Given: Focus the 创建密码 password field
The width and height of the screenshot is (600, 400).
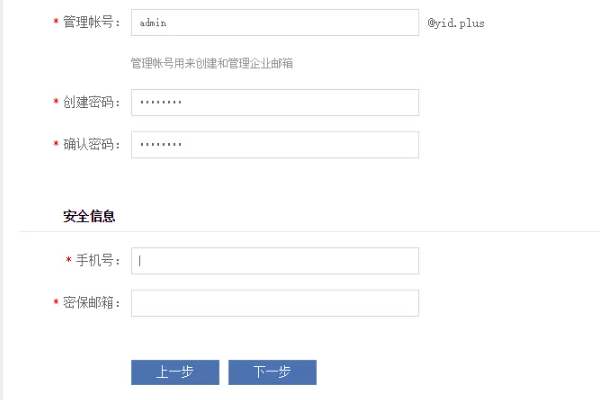Looking at the screenshot, I should click(274, 102).
